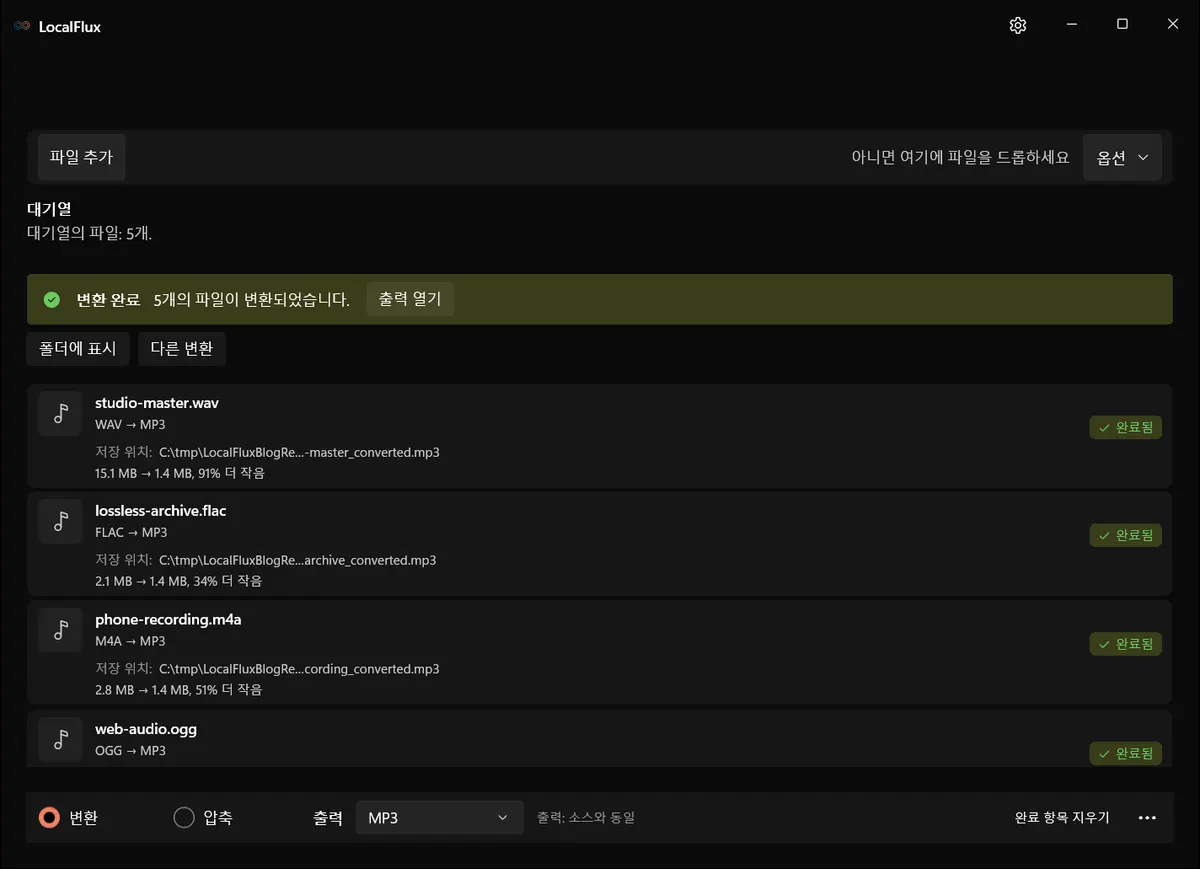Click the LocalFlux app logo icon
The width and height of the screenshot is (1200, 869).
(21, 27)
